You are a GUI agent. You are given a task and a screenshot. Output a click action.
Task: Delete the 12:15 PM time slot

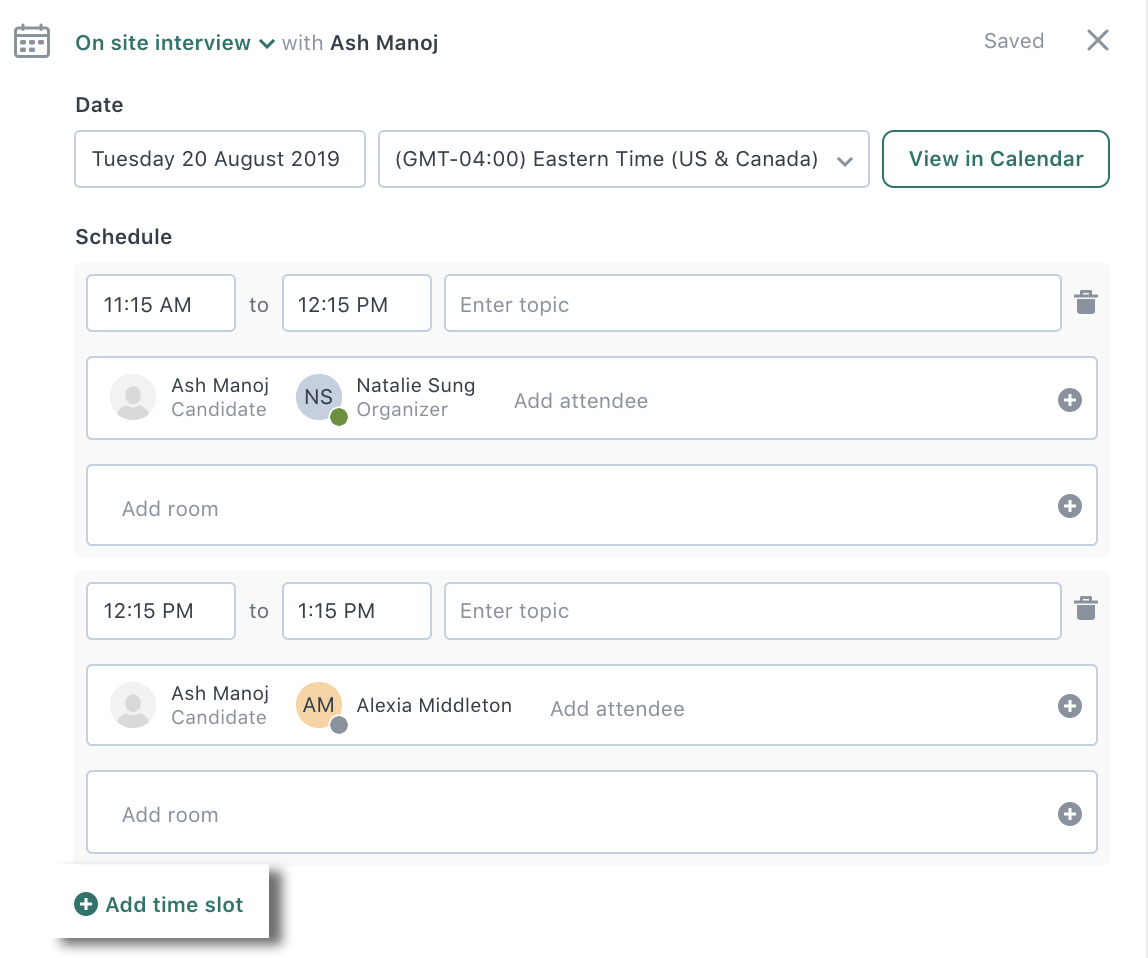(x=1086, y=609)
